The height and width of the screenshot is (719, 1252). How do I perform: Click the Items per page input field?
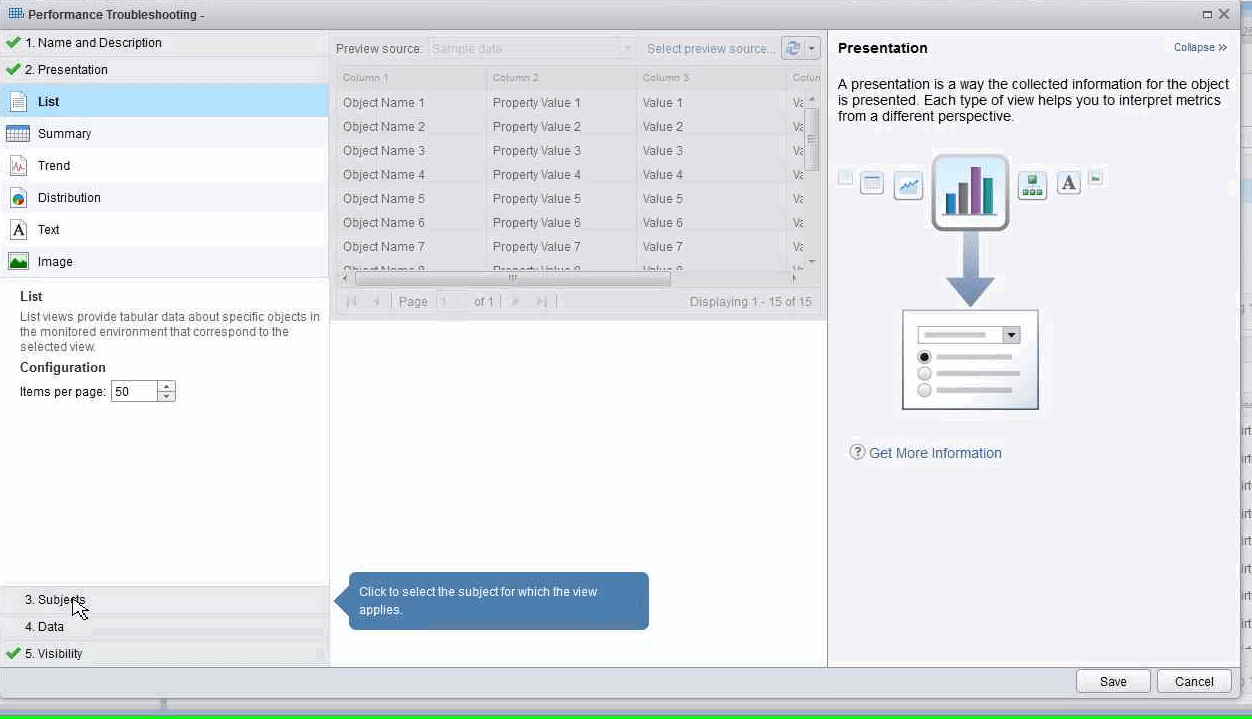pyautogui.click(x=133, y=392)
